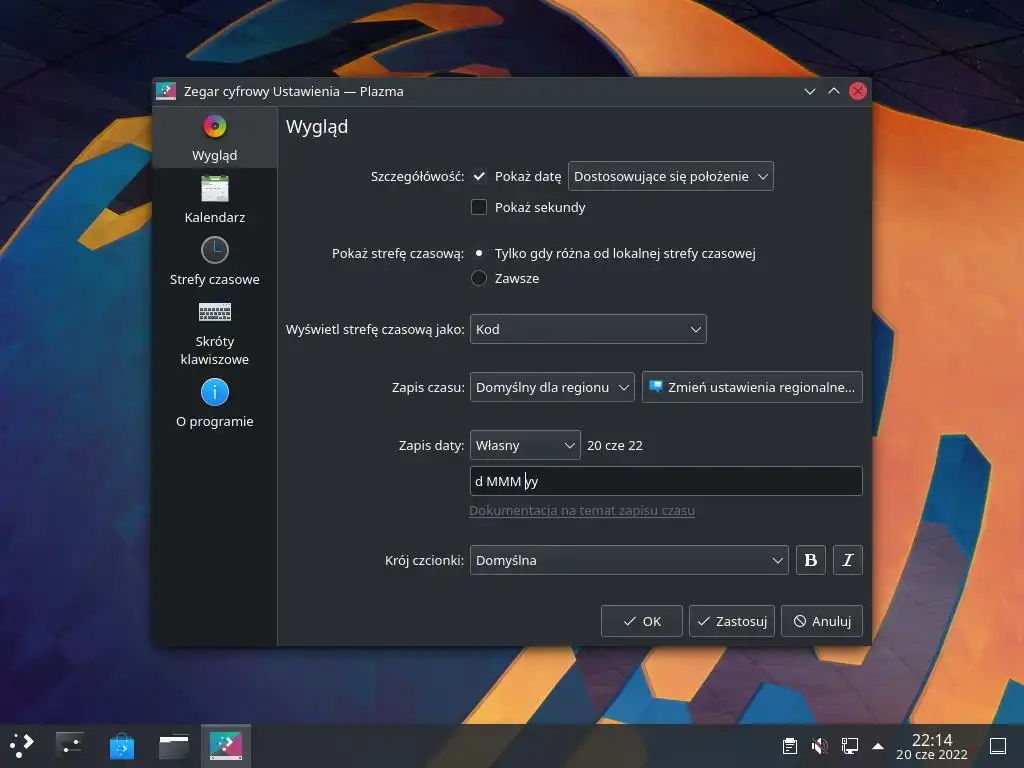
Task: Enable the Pokaż sekundy checkbox
Action: (479, 207)
